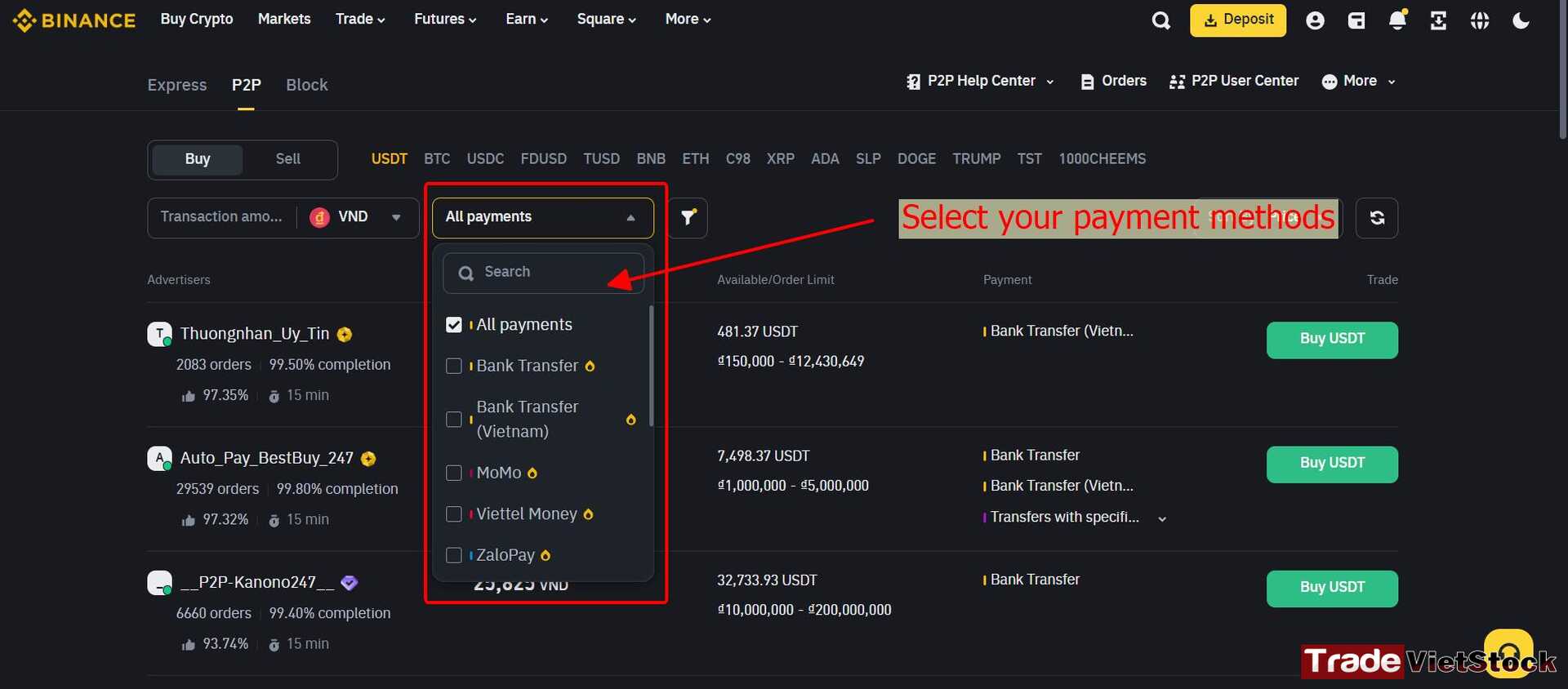Open Buy Crypto link
This screenshot has width=1568, height=689.
[x=197, y=19]
